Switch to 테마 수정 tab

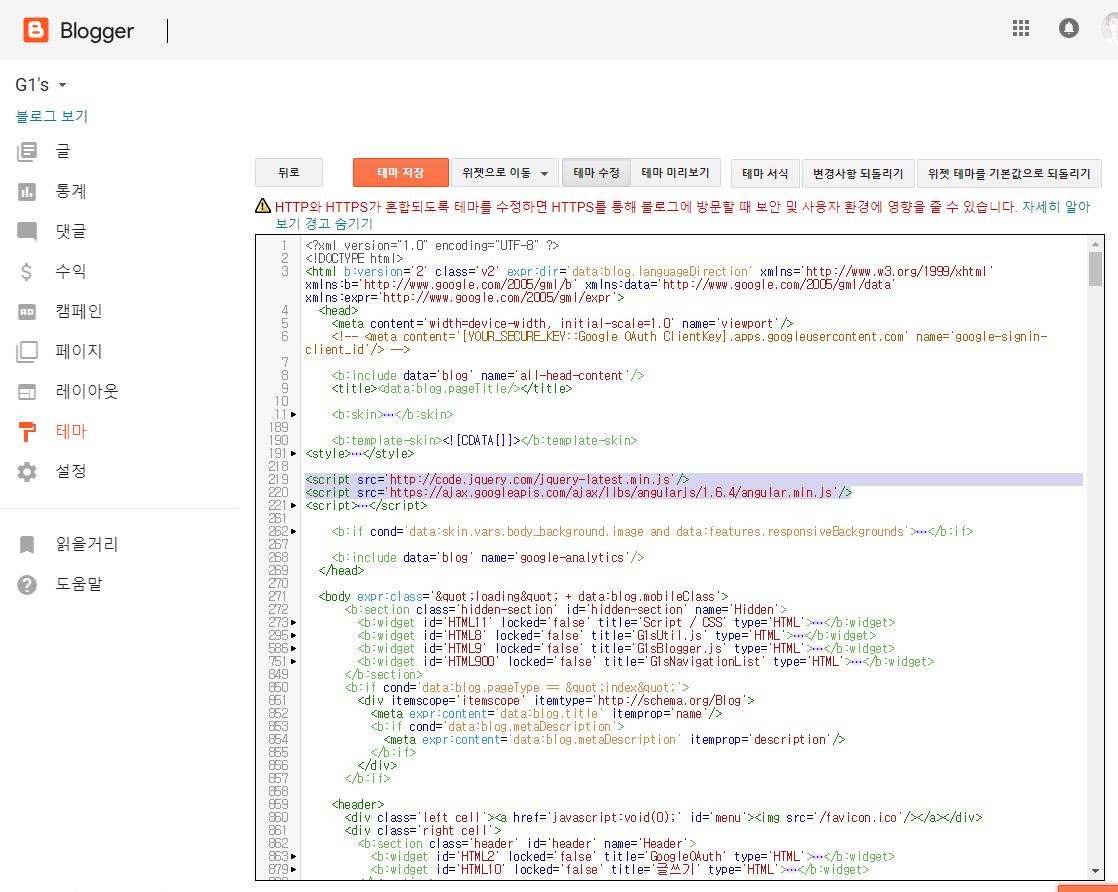click(x=596, y=173)
